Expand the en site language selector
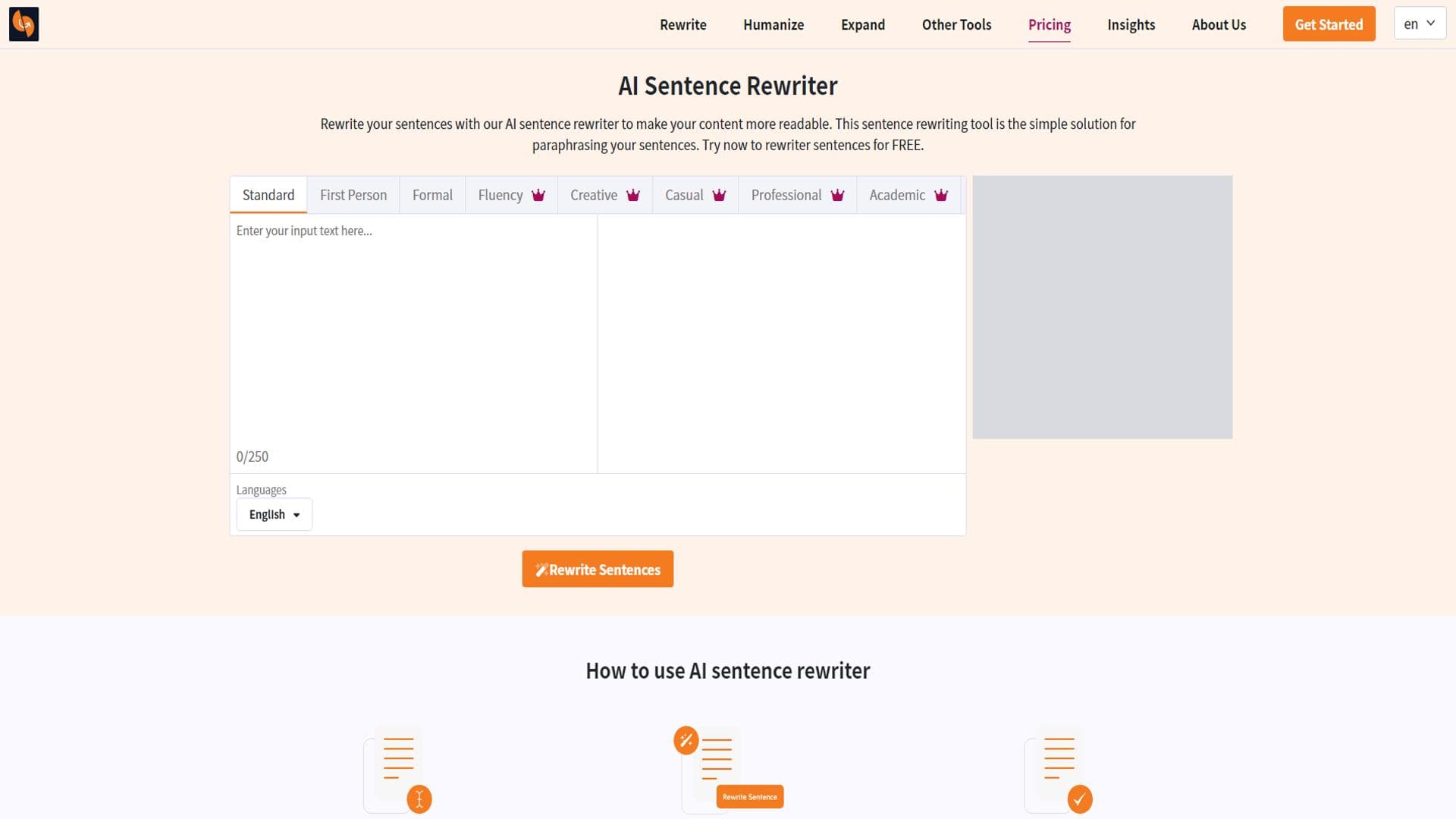 (x=1419, y=24)
